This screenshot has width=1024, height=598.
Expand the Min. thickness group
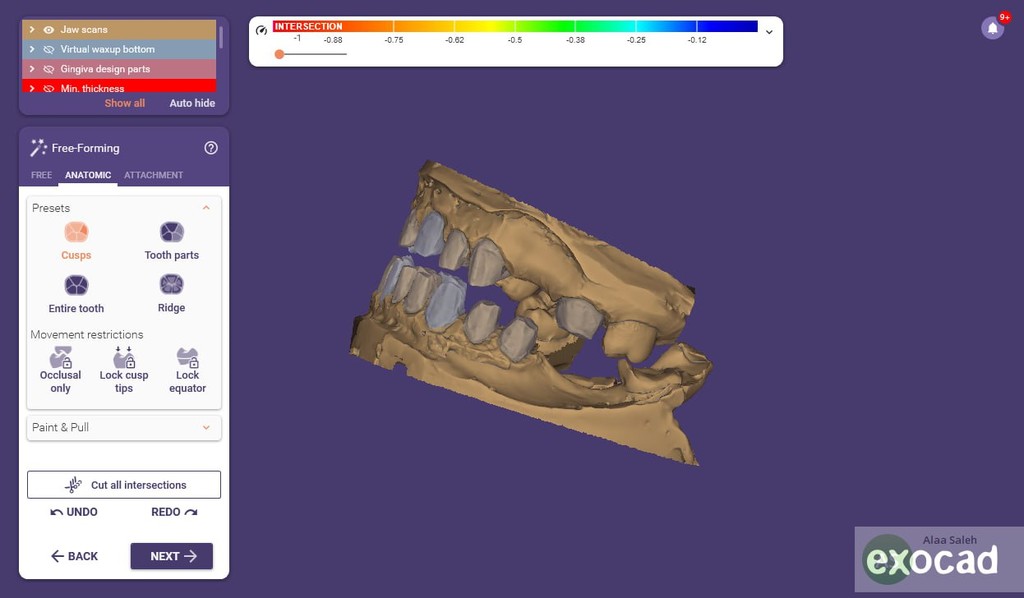coord(31,88)
